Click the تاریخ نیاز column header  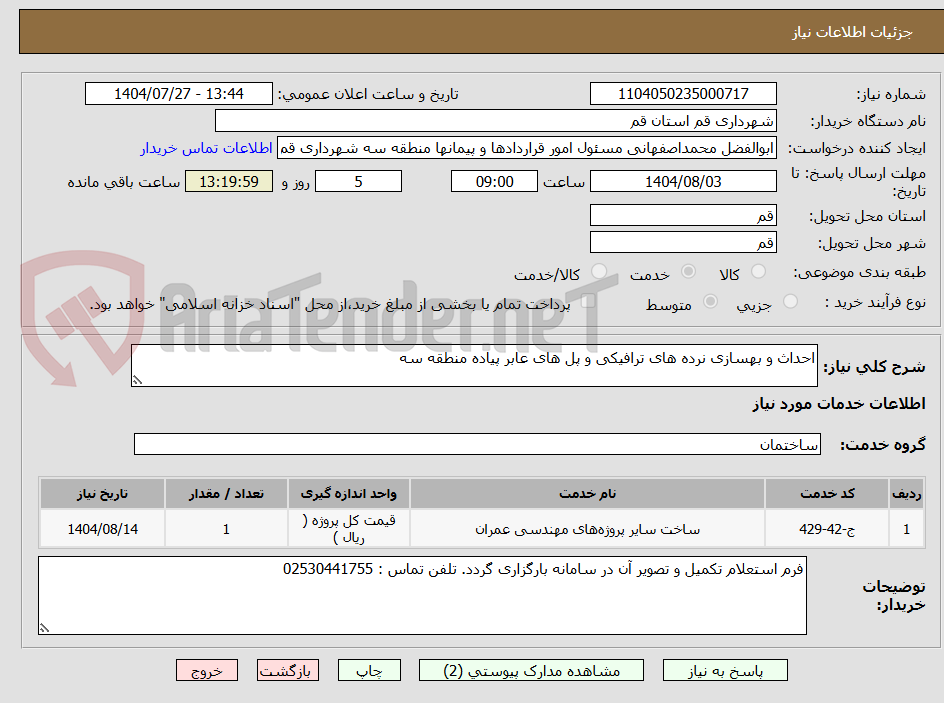click(102, 494)
